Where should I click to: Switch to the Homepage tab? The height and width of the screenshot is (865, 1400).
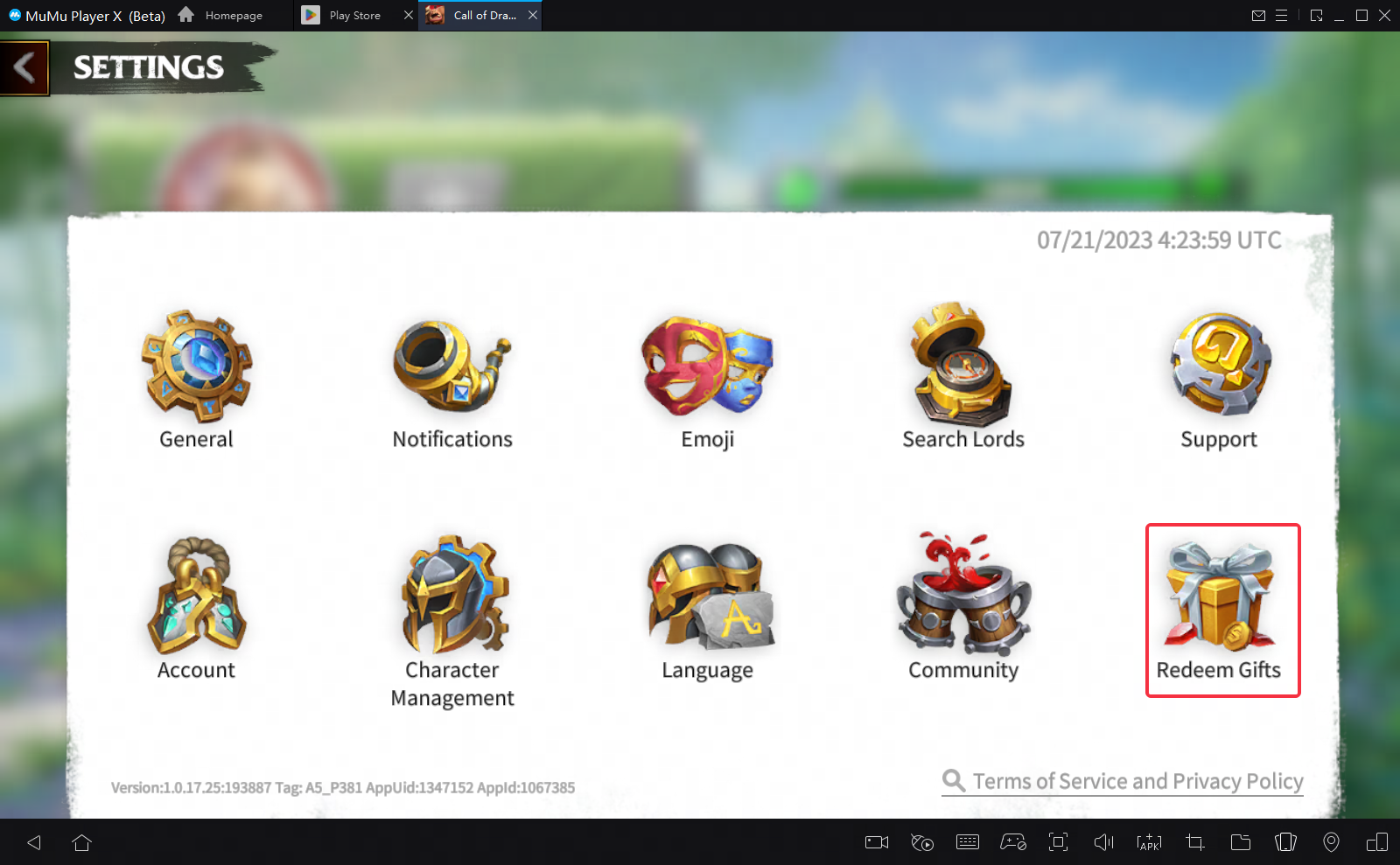tap(221, 15)
